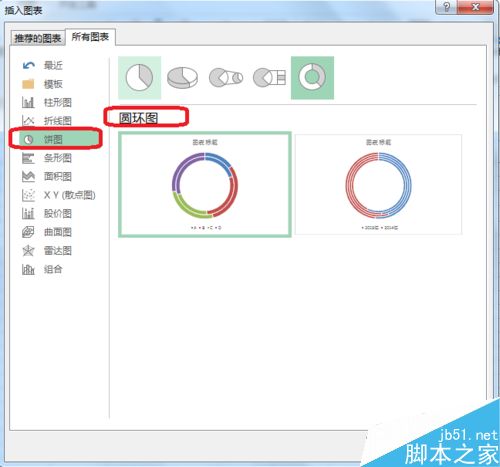Pick the red and blue doughnut preview thumbnail
Viewport: 500px width, 467px height.
pos(378,185)
